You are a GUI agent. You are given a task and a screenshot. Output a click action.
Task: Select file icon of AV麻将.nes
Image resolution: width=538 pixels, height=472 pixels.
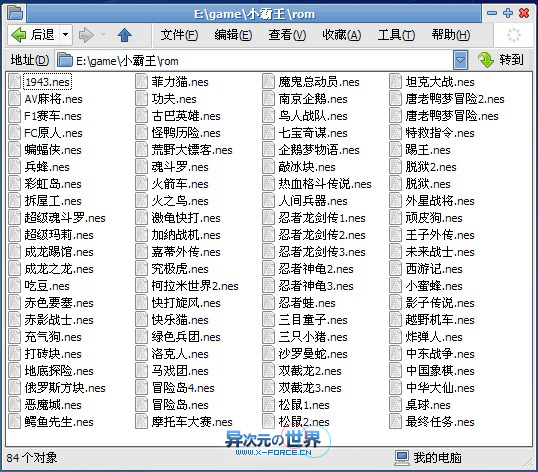(x=14, y=99)
